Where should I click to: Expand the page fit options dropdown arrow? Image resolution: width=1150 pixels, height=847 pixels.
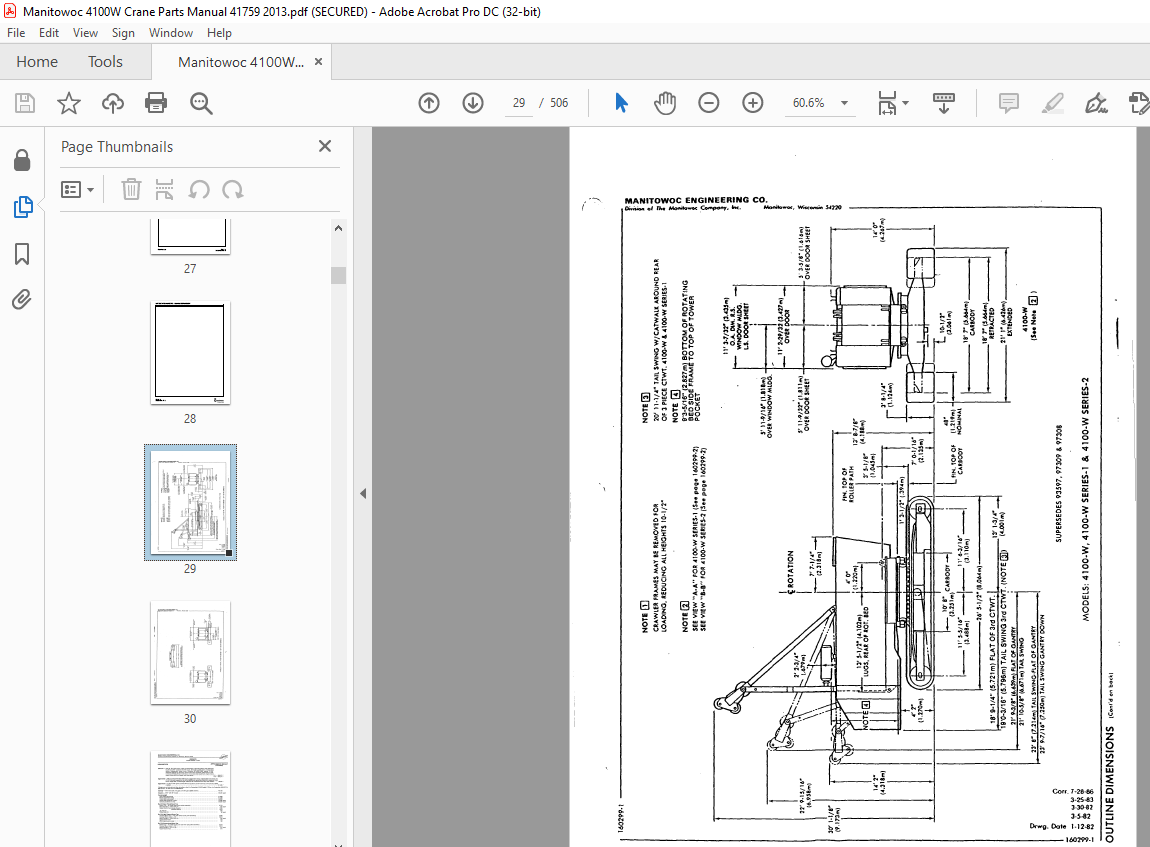coord(906,103)
